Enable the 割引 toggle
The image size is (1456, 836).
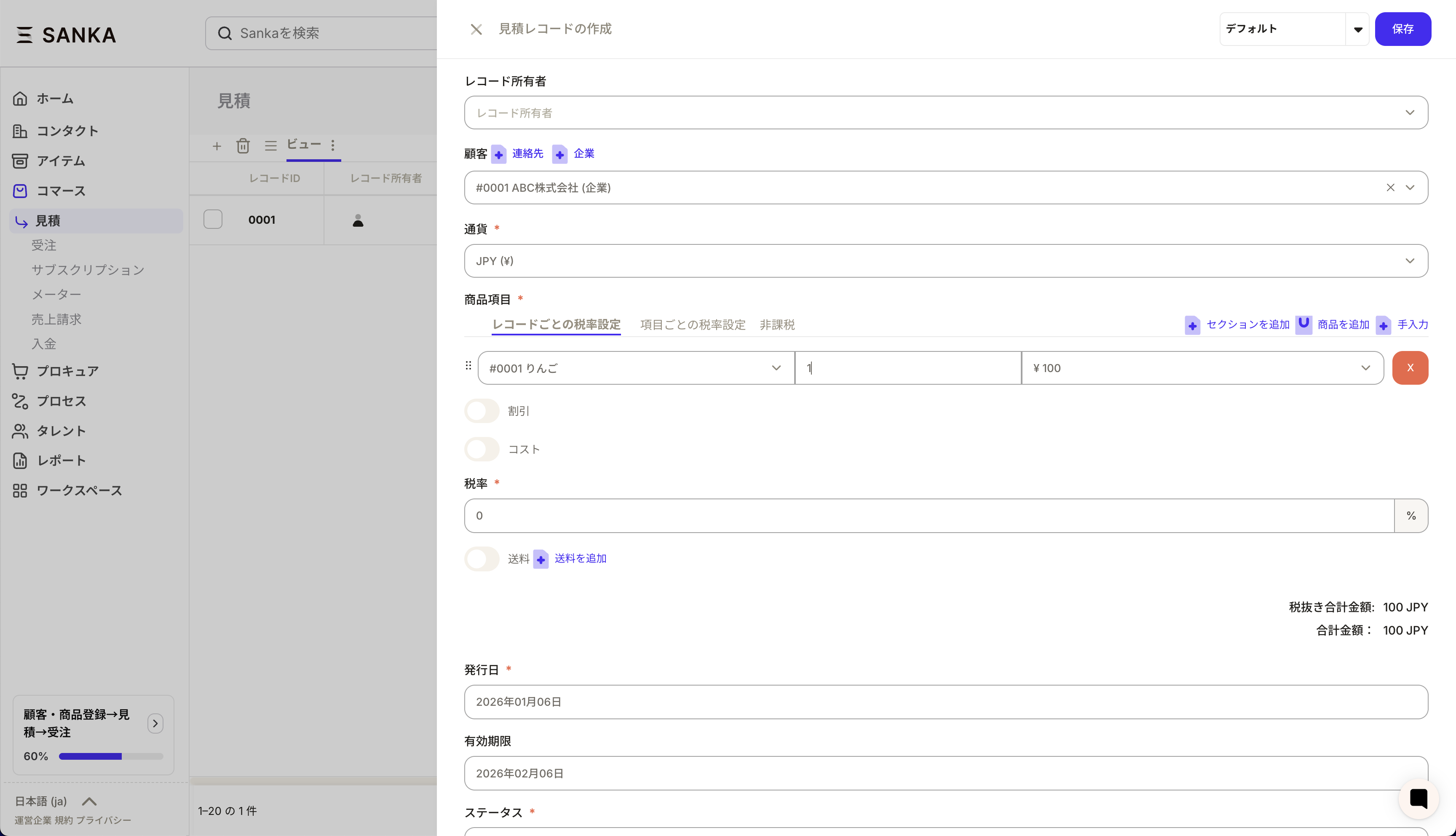[x=482, y=411]
